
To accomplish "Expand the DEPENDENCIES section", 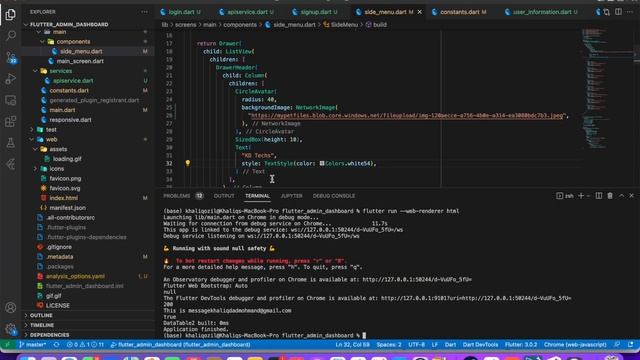I will pos(49,335).
